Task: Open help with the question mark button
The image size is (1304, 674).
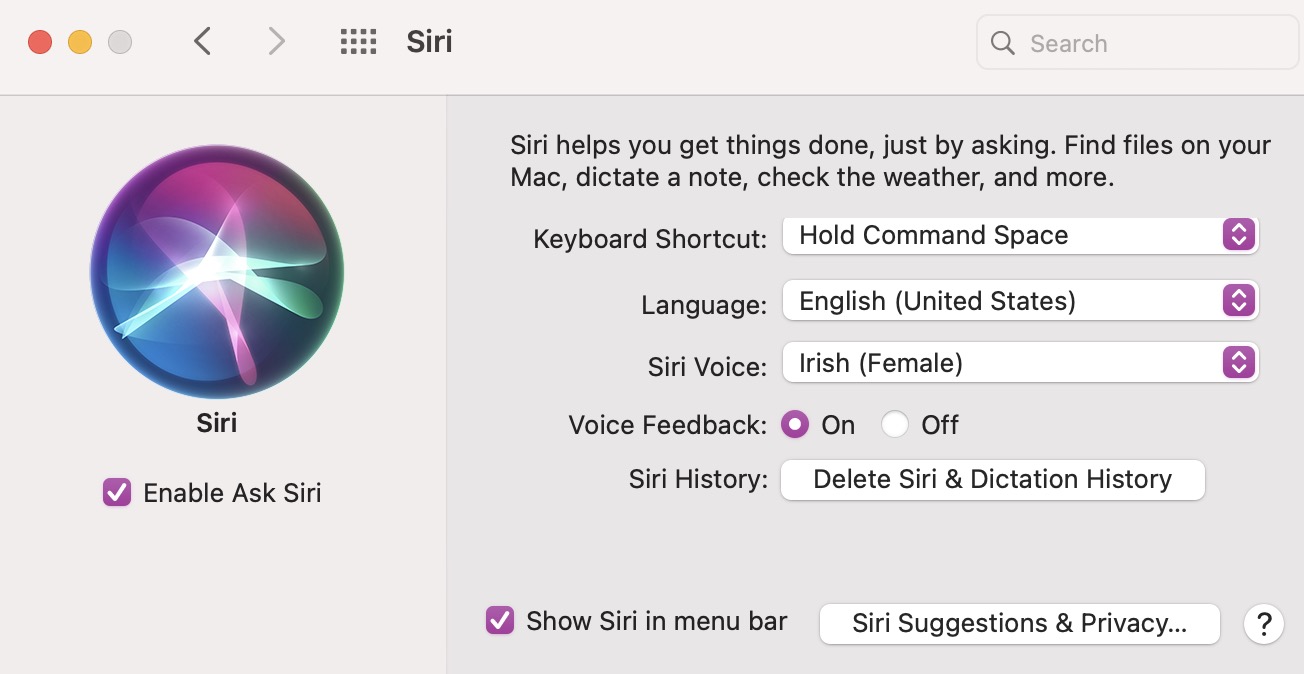Action: [1263, 624]
